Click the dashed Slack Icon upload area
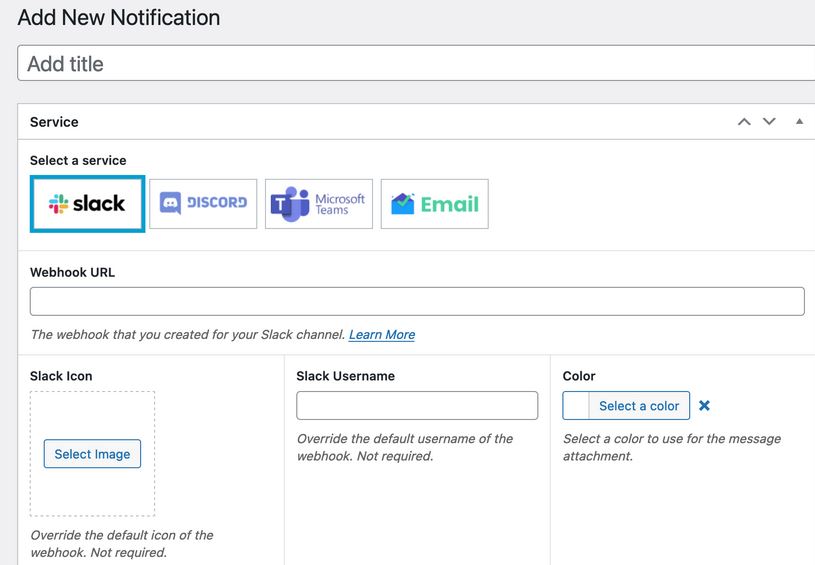815x565 pixels. coord(93,454)
